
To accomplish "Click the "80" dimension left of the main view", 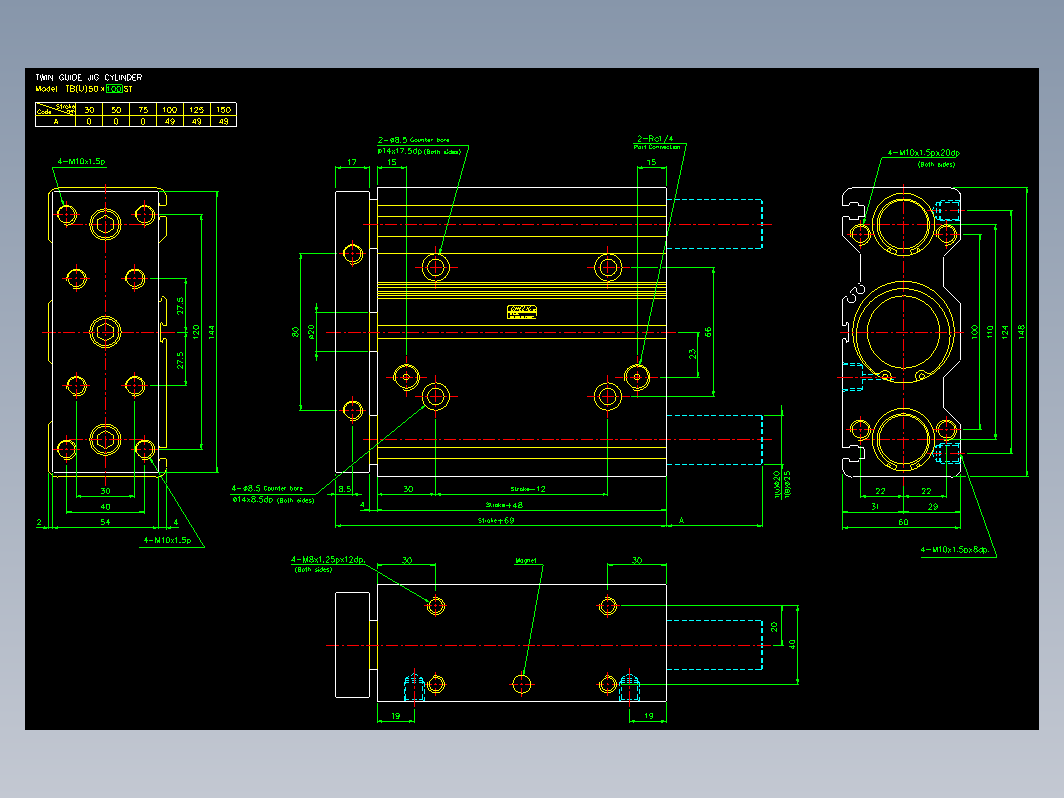I will [x=294, y=332].
